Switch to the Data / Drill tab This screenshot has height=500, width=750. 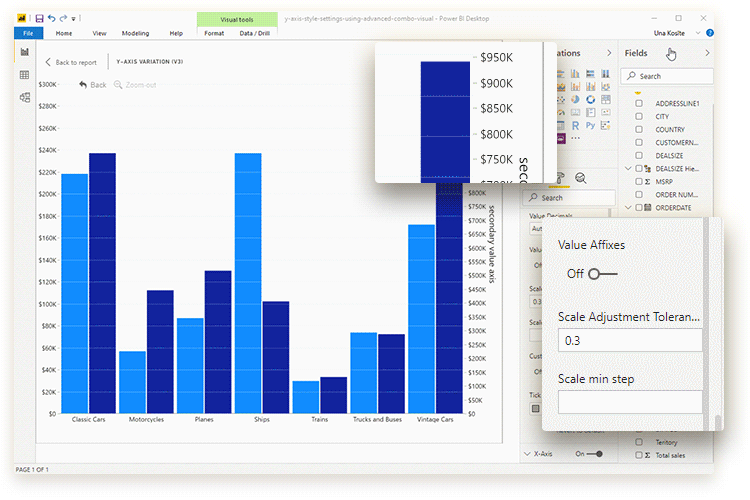(255, 33)
